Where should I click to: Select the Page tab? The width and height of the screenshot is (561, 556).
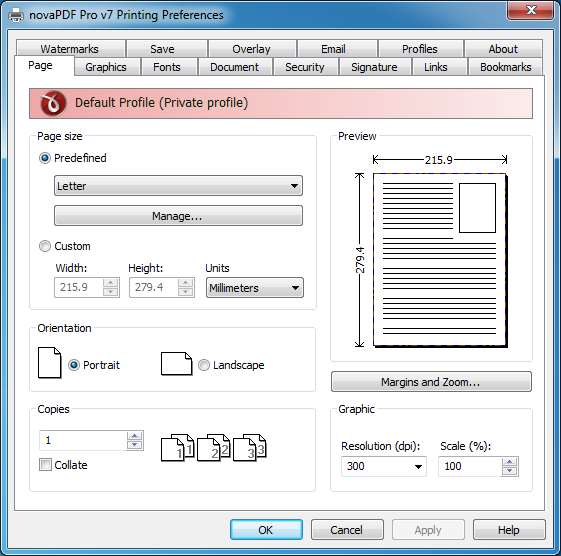pyautogui.click(x=44, y=65)
